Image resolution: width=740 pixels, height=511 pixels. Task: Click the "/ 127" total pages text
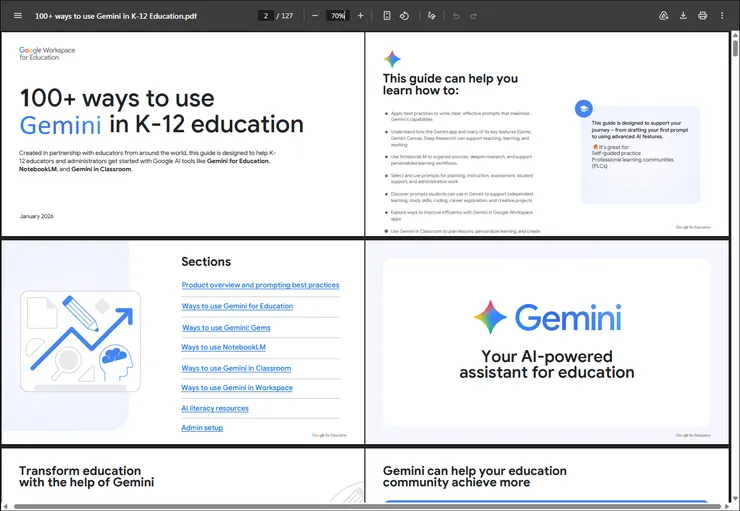click(x=285, y=16)
